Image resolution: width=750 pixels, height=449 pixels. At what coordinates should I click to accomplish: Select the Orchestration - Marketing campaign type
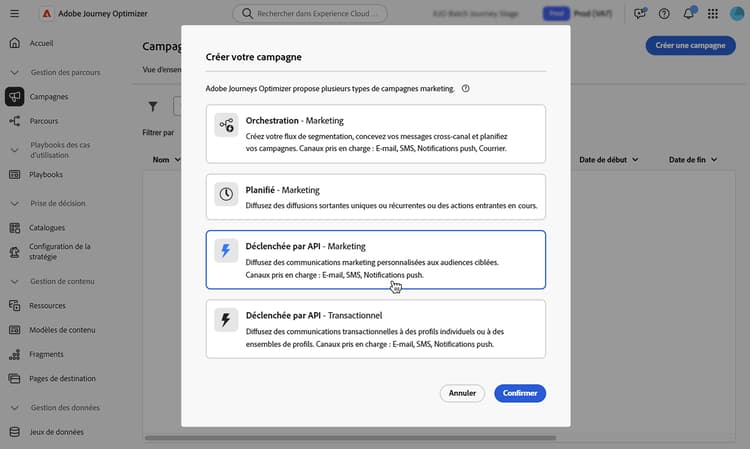tap(376, 133)
